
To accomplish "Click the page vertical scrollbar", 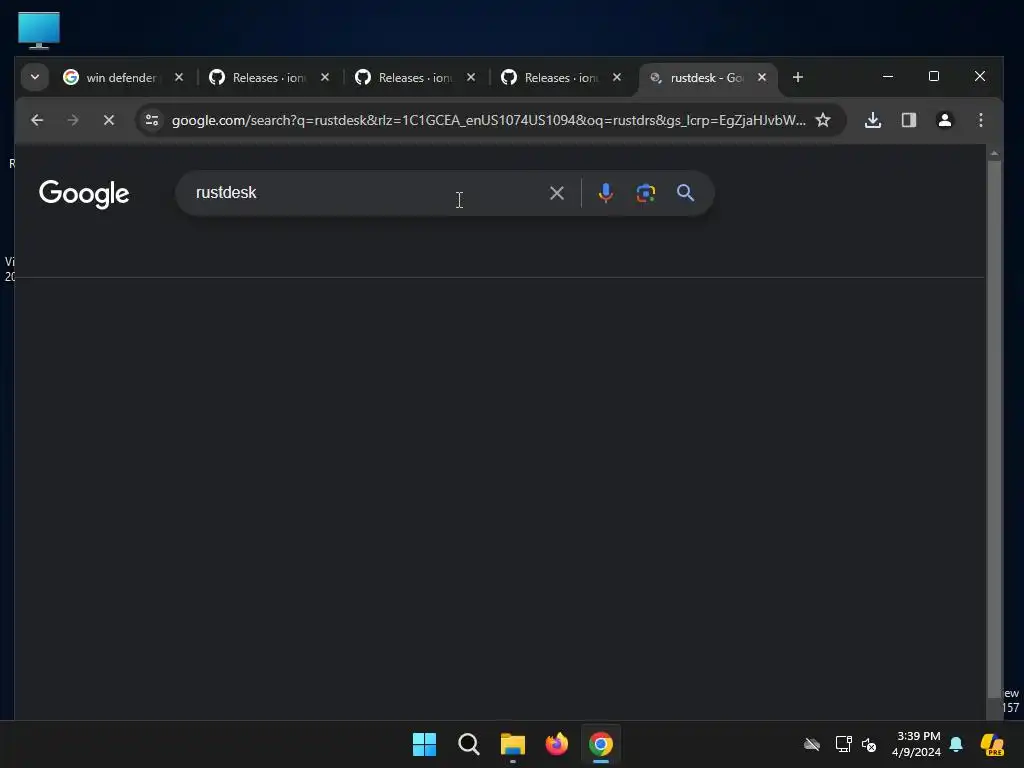I will tap(994, 431).
